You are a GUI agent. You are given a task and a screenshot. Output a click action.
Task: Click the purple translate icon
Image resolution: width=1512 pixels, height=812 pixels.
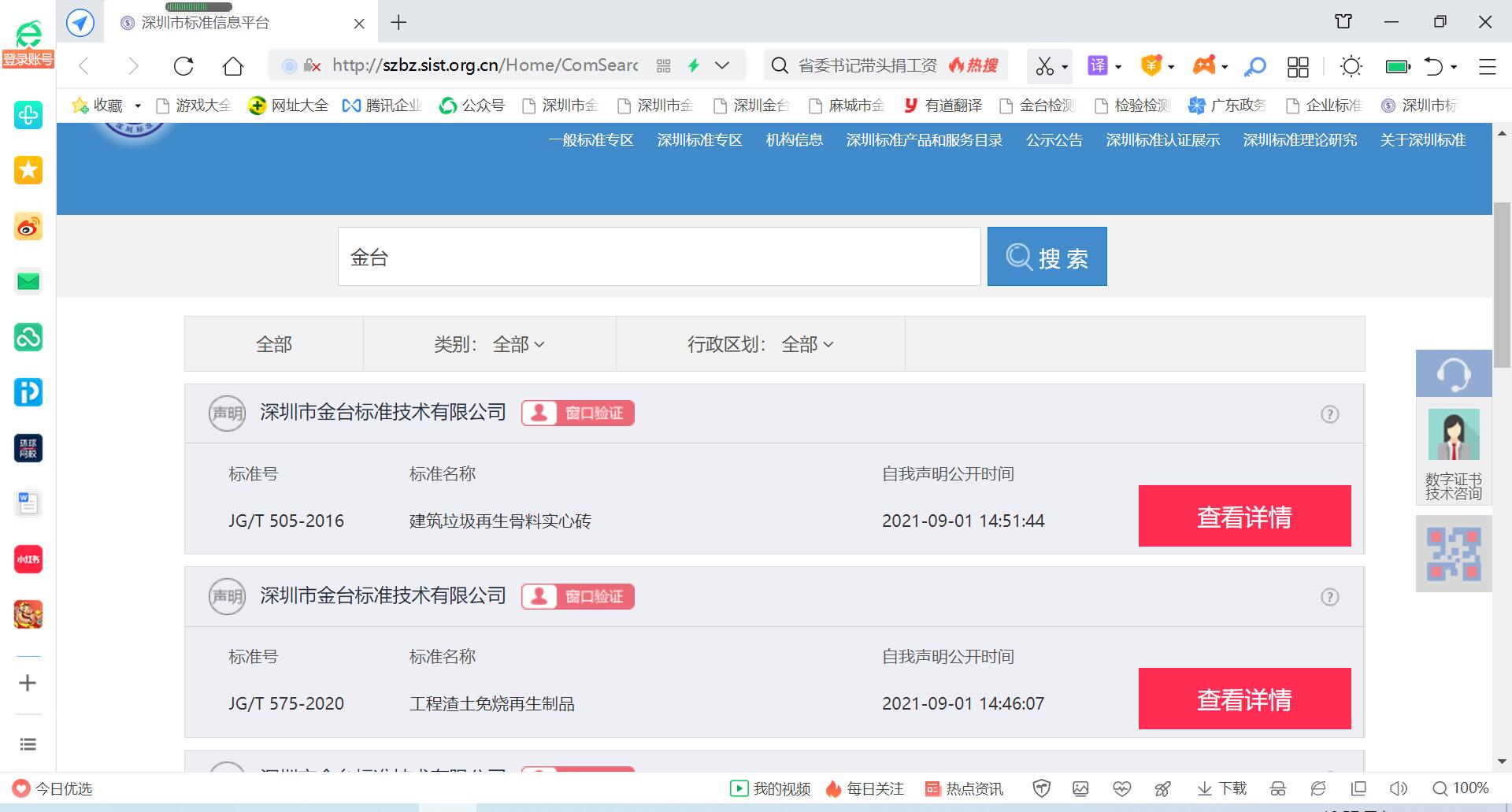click(x=1098, y=65)
